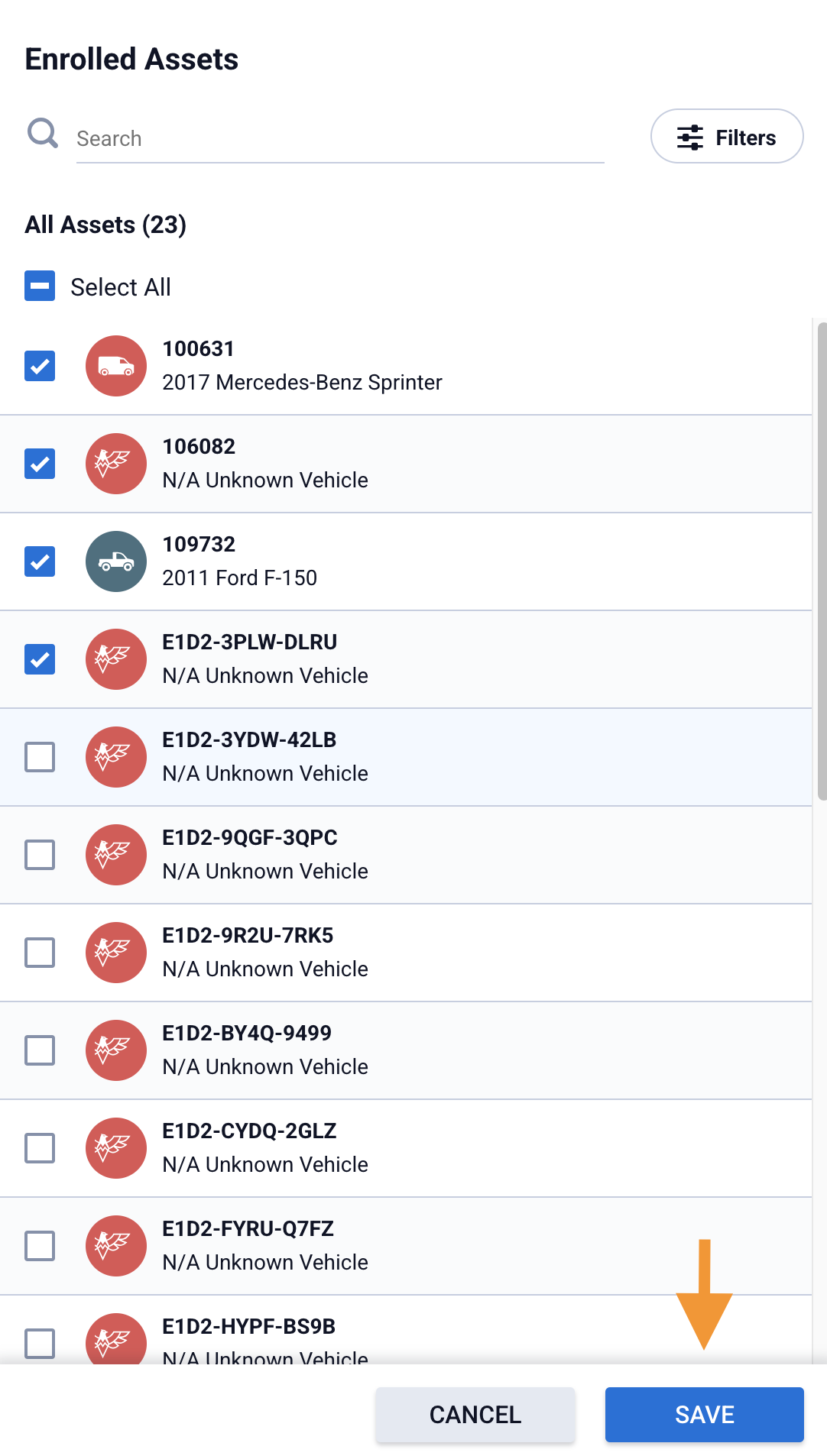Click the red icon beside E1D2-CYDQ-2GLZ
The height and width of the screenshot is (1456, 827).
(x=115, y=1148)
